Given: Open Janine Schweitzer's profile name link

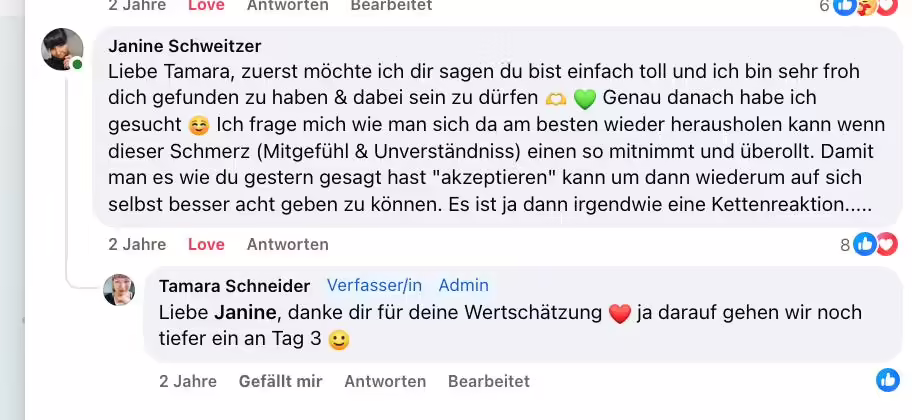Looking at the screenshot, I should [x=184, y=46].
